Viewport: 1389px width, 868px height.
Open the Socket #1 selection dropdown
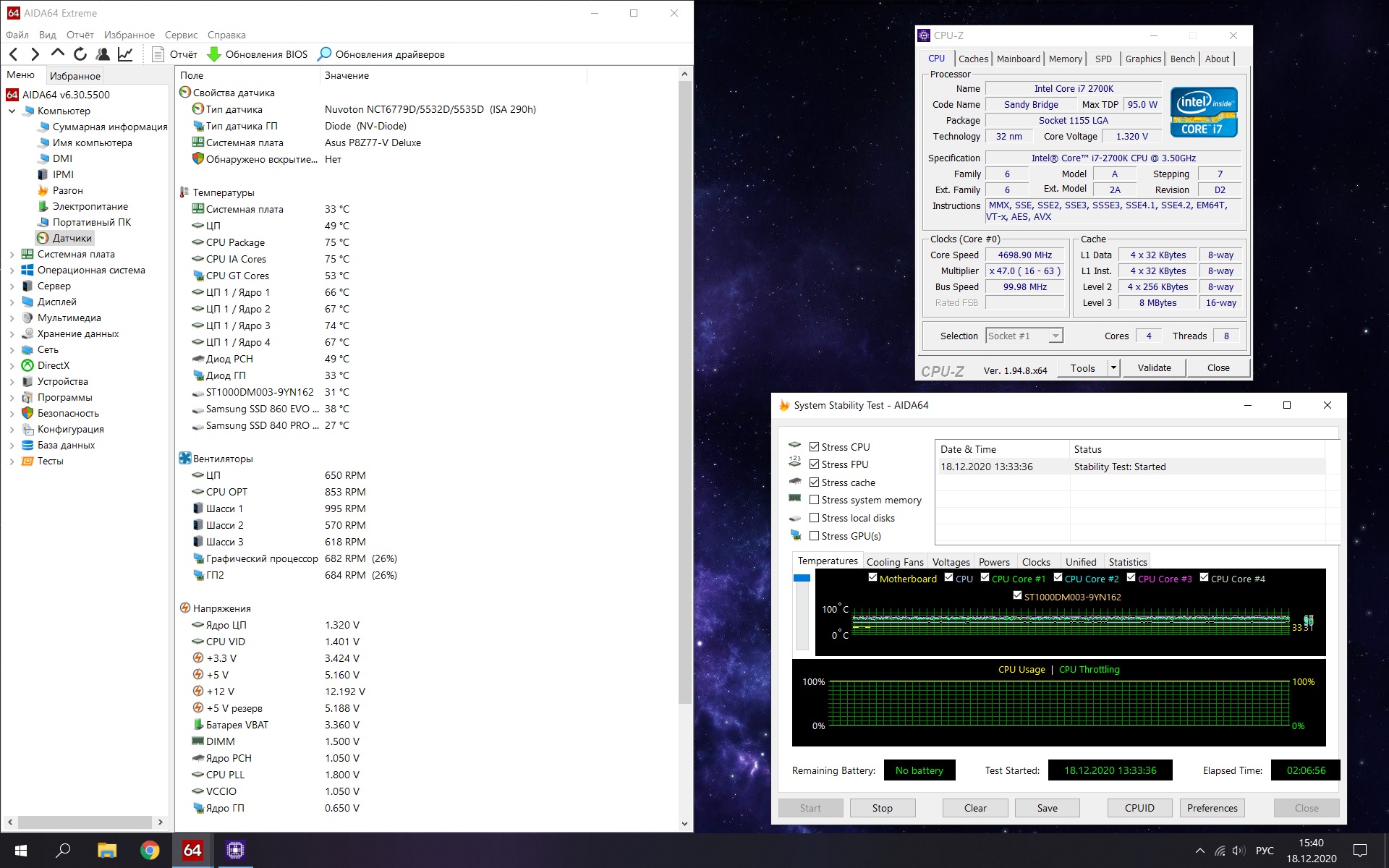[x=1055, y=336]
